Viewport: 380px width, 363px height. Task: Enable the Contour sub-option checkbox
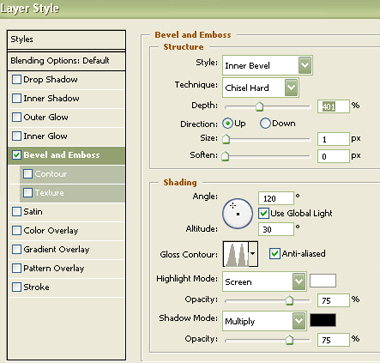coord(28,174)
